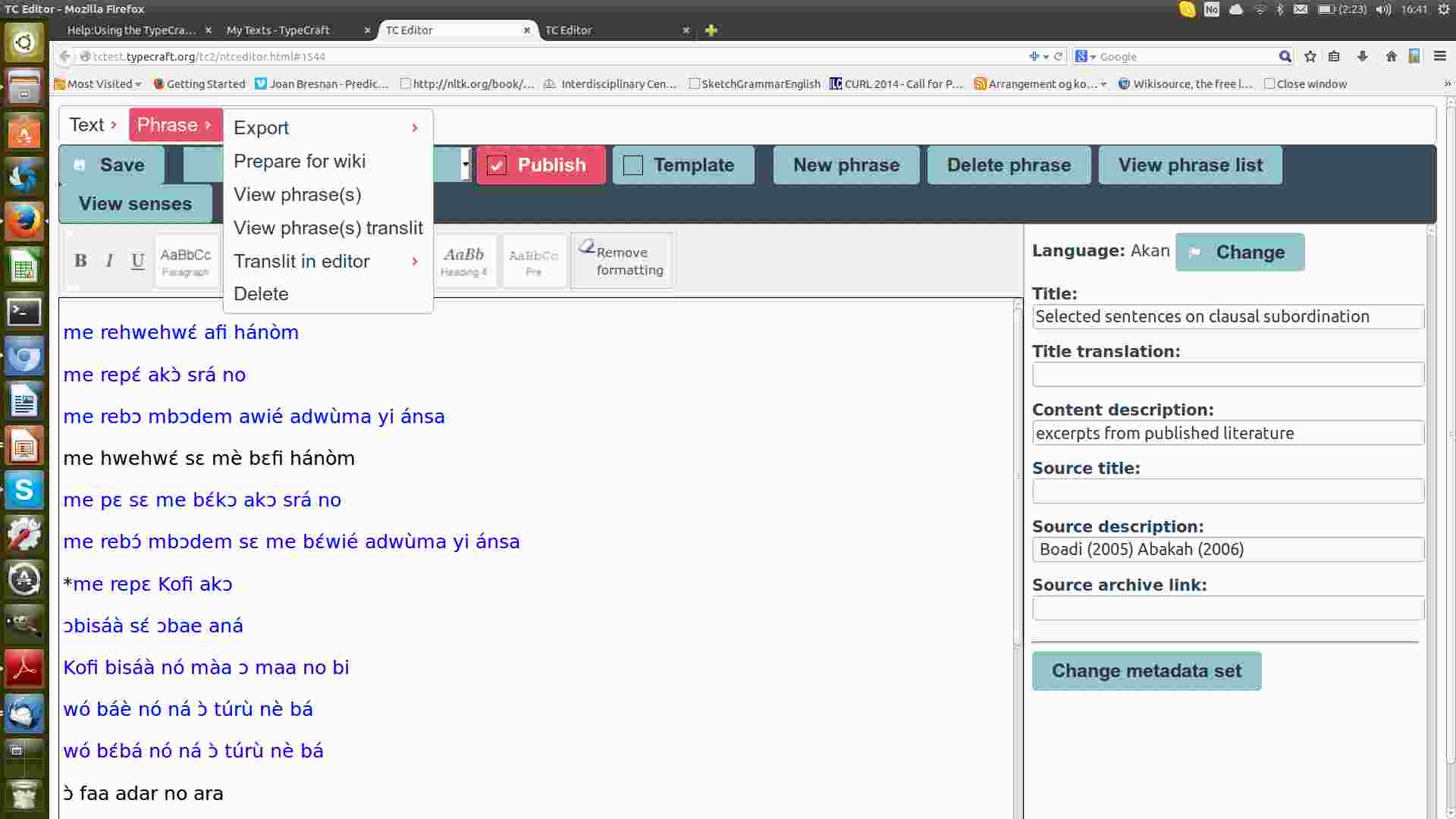Click Source archive link field
The width and height of the screenshot is (1456, 819).
pyautogui.click(x=1228, y=608)
